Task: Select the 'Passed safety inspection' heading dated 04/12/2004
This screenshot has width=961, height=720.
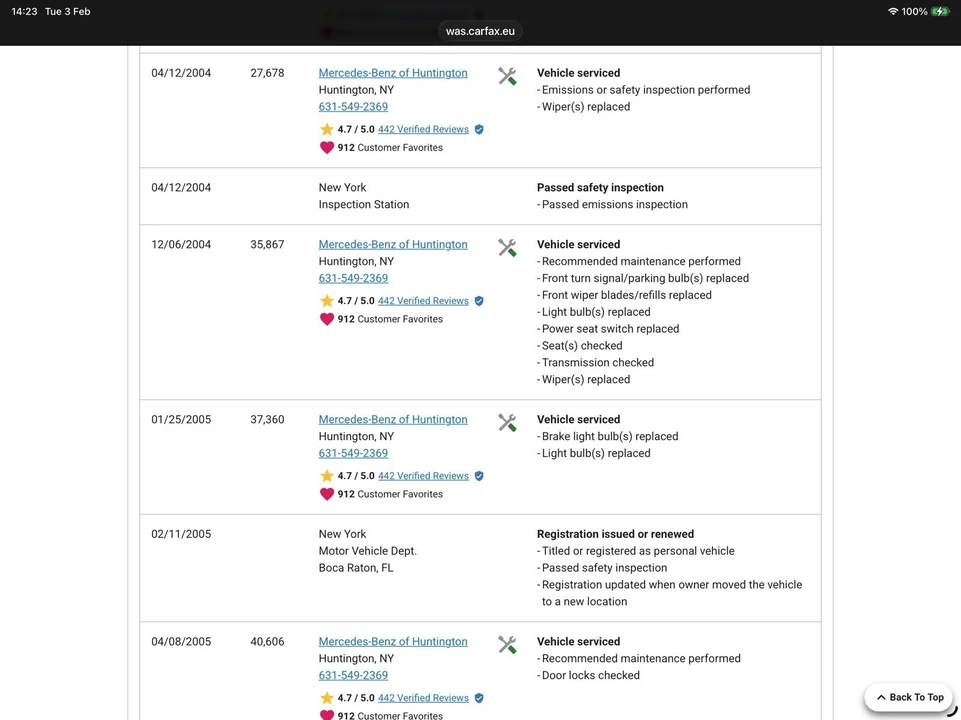Action: coord(600,188)
